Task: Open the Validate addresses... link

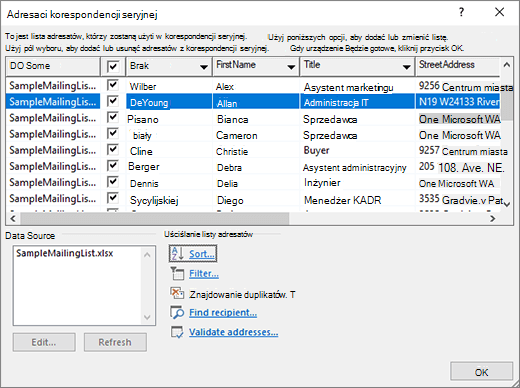Action: (x=234, y=332)
